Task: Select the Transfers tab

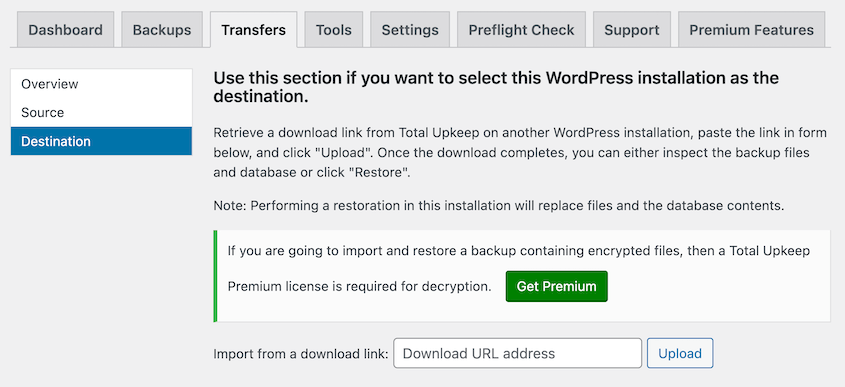Action: tap(253, 30)
